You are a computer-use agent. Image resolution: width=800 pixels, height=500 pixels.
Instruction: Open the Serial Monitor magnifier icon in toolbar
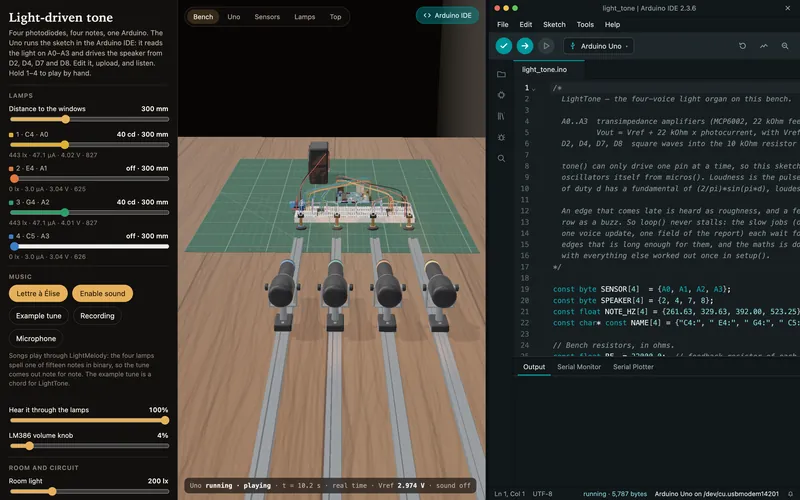pyautogui.click(x=785, y=46)
